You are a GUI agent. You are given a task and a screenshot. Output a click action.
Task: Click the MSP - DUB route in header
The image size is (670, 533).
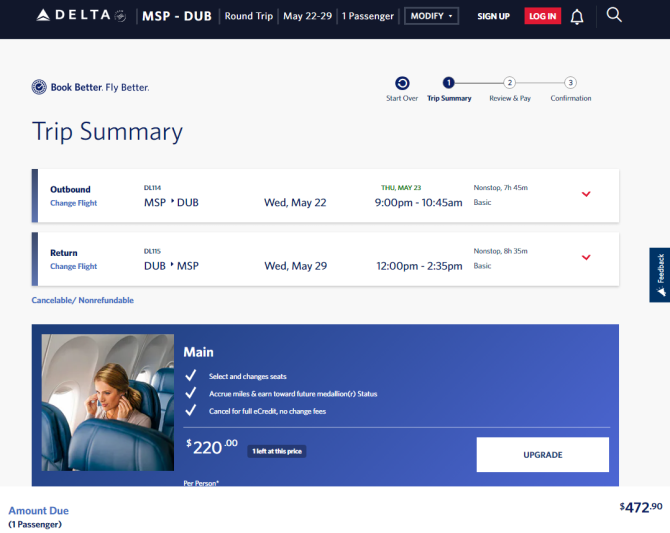(x=177, y=16)
